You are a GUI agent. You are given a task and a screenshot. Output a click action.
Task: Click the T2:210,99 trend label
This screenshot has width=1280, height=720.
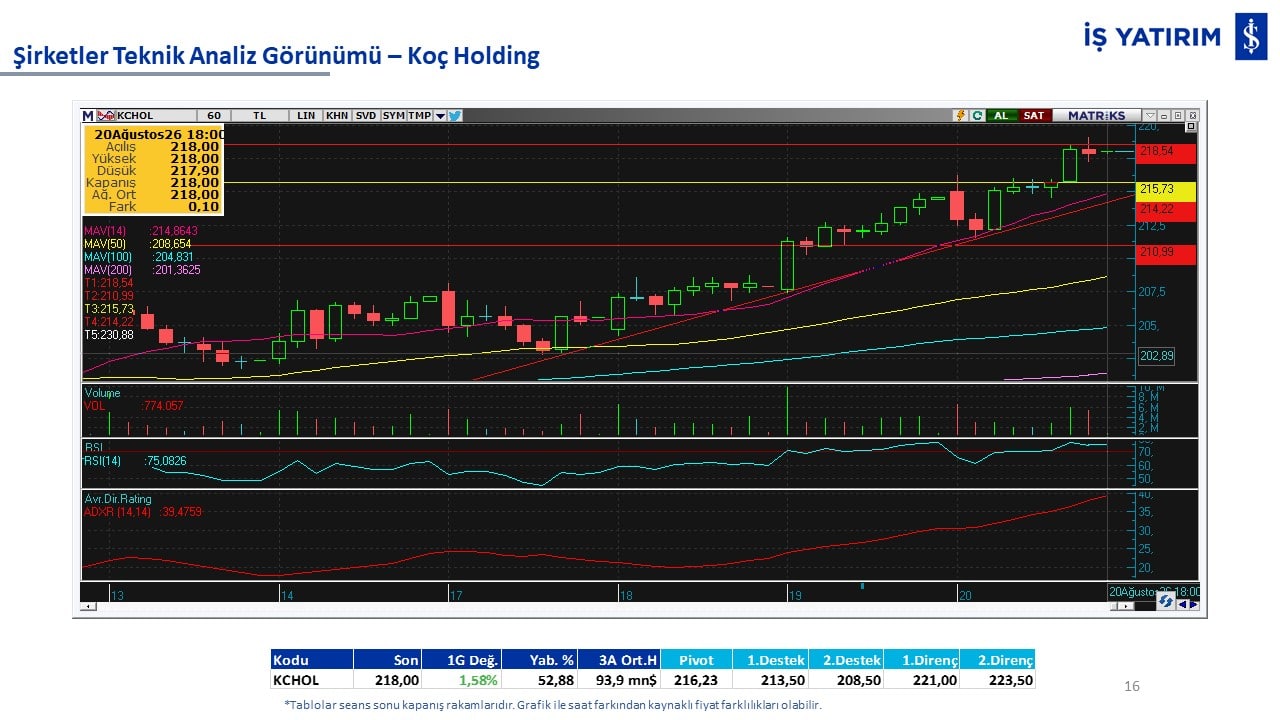109,296
